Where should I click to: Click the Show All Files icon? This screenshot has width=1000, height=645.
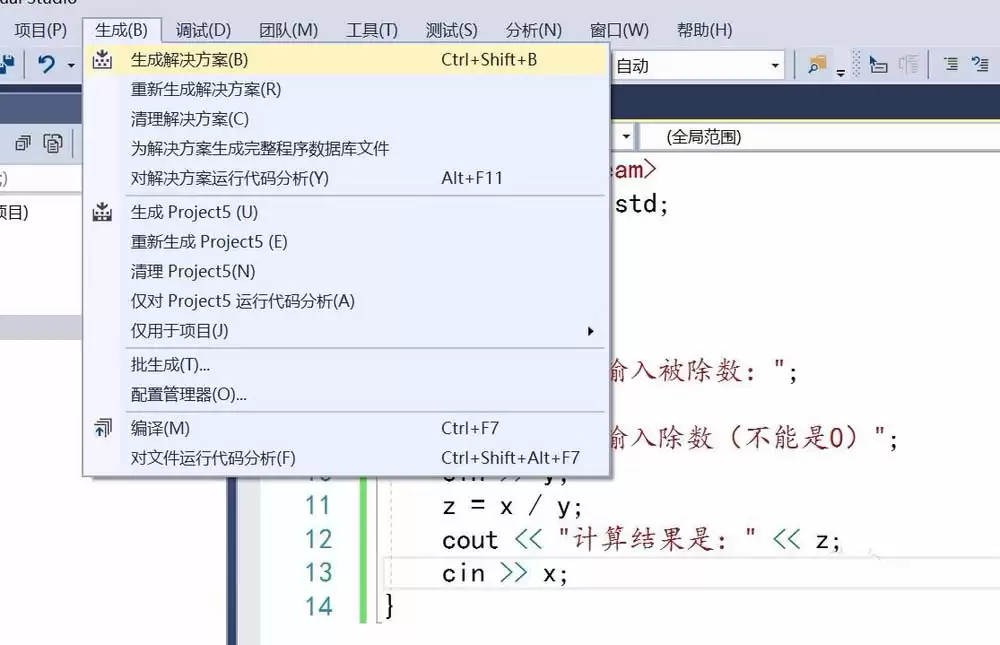53,143
